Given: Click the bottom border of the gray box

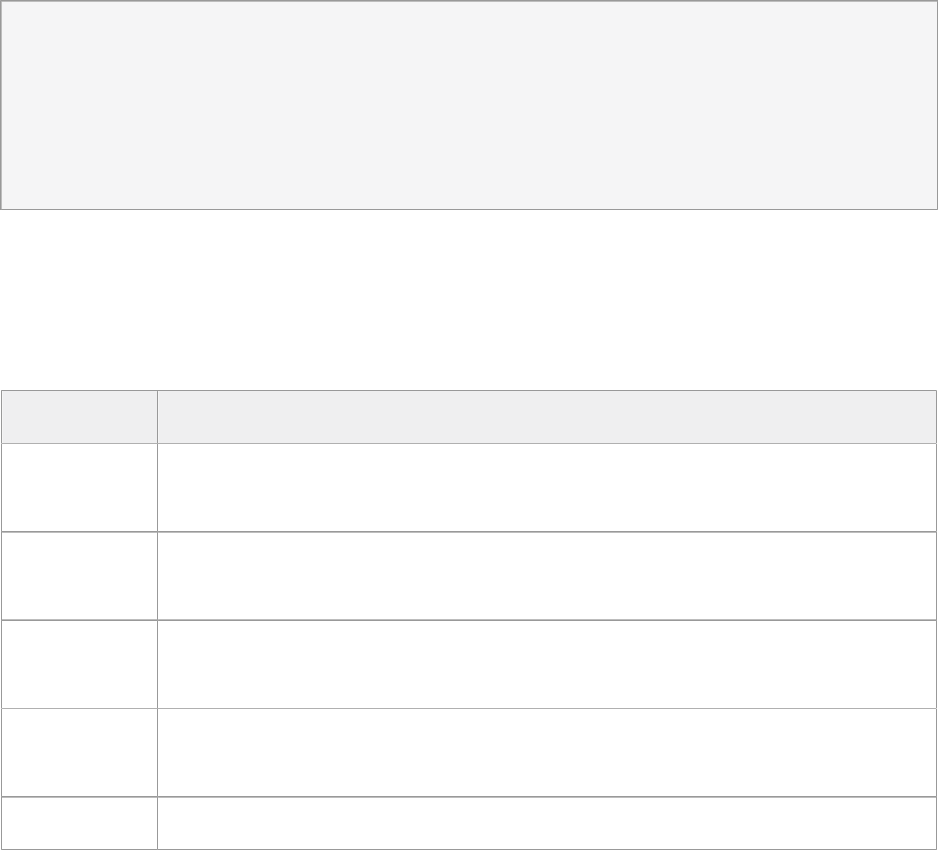Looking at the screenshot, I should click(468, 209).
